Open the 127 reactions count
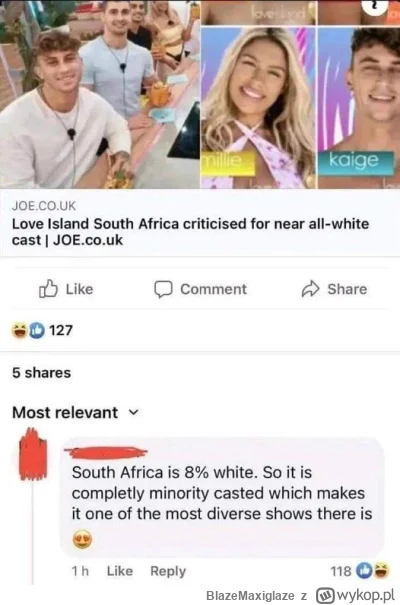The image size is (400, 605). click(61, 330)
